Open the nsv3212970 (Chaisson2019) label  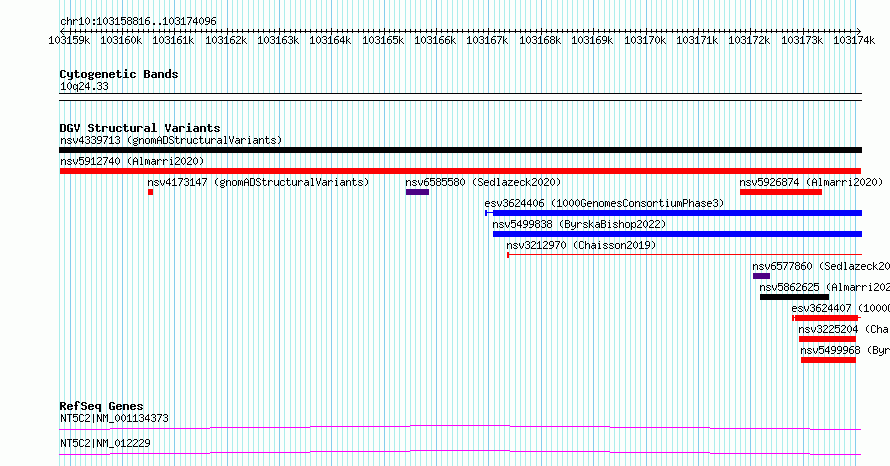(581, 245)
